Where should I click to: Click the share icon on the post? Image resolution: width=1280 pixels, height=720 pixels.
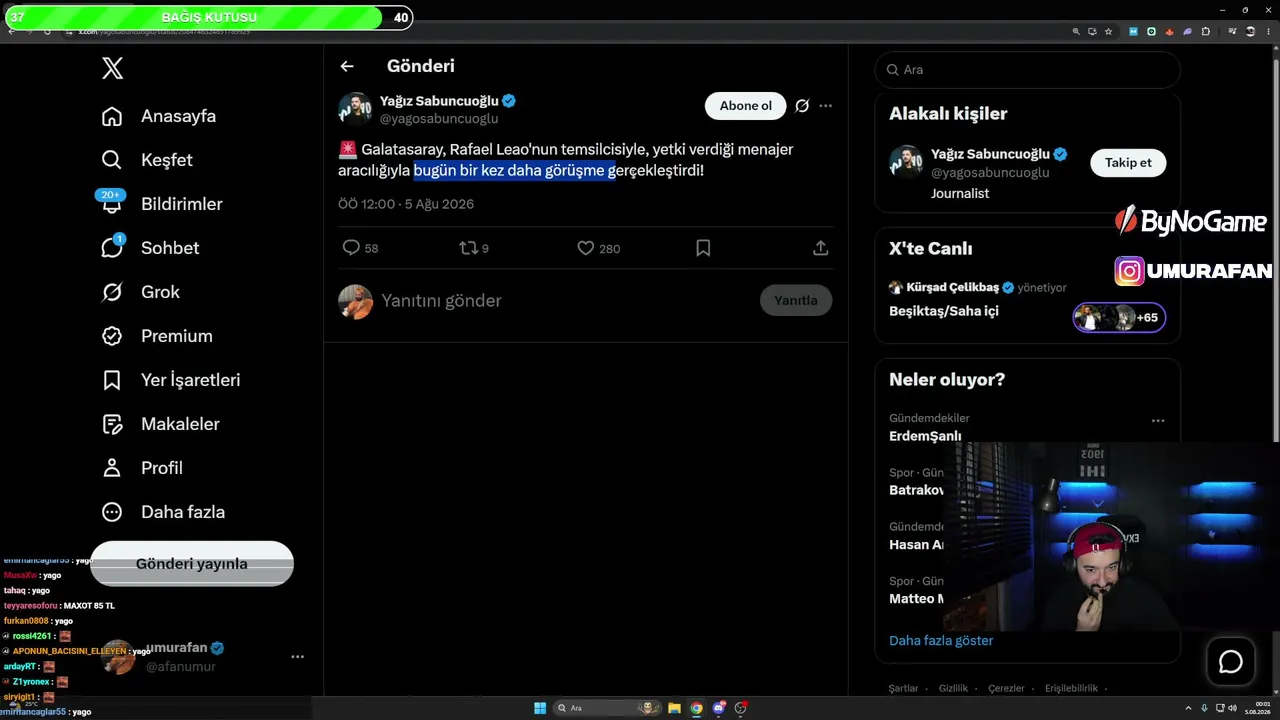(x=821, y=248)
